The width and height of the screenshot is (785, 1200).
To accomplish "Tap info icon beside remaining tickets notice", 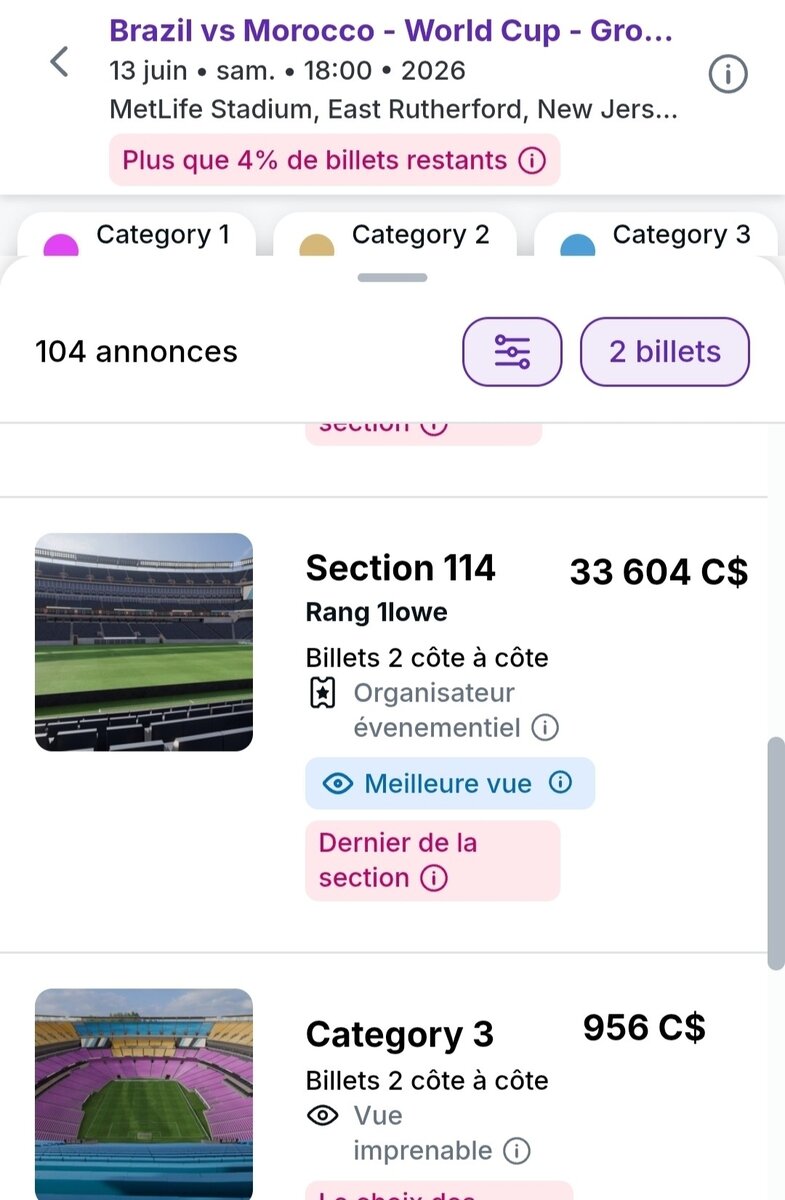I will coord(533,160).
